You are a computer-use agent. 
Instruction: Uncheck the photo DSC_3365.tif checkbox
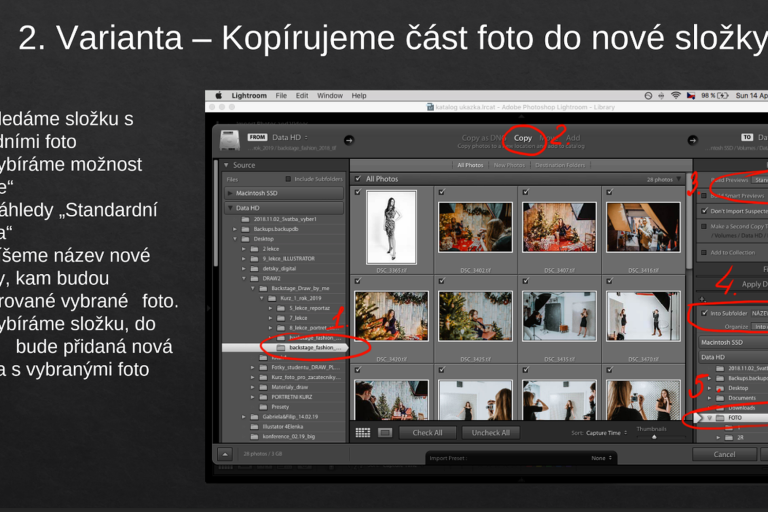coord(358,192)
